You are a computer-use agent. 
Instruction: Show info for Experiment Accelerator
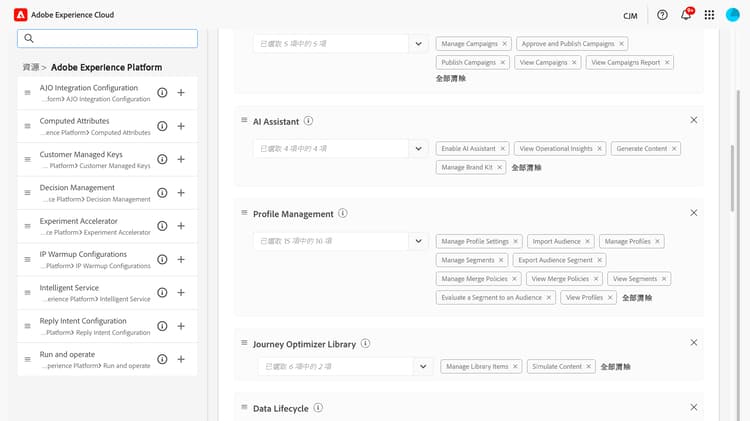click(162, 226)
